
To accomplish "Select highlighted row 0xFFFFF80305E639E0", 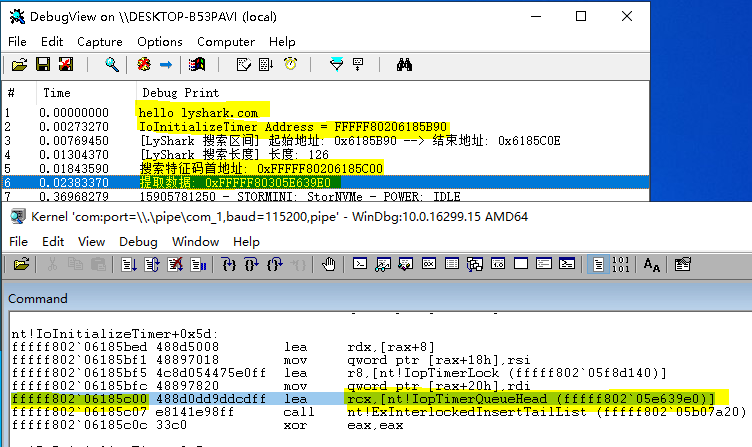I will [326, 182].
